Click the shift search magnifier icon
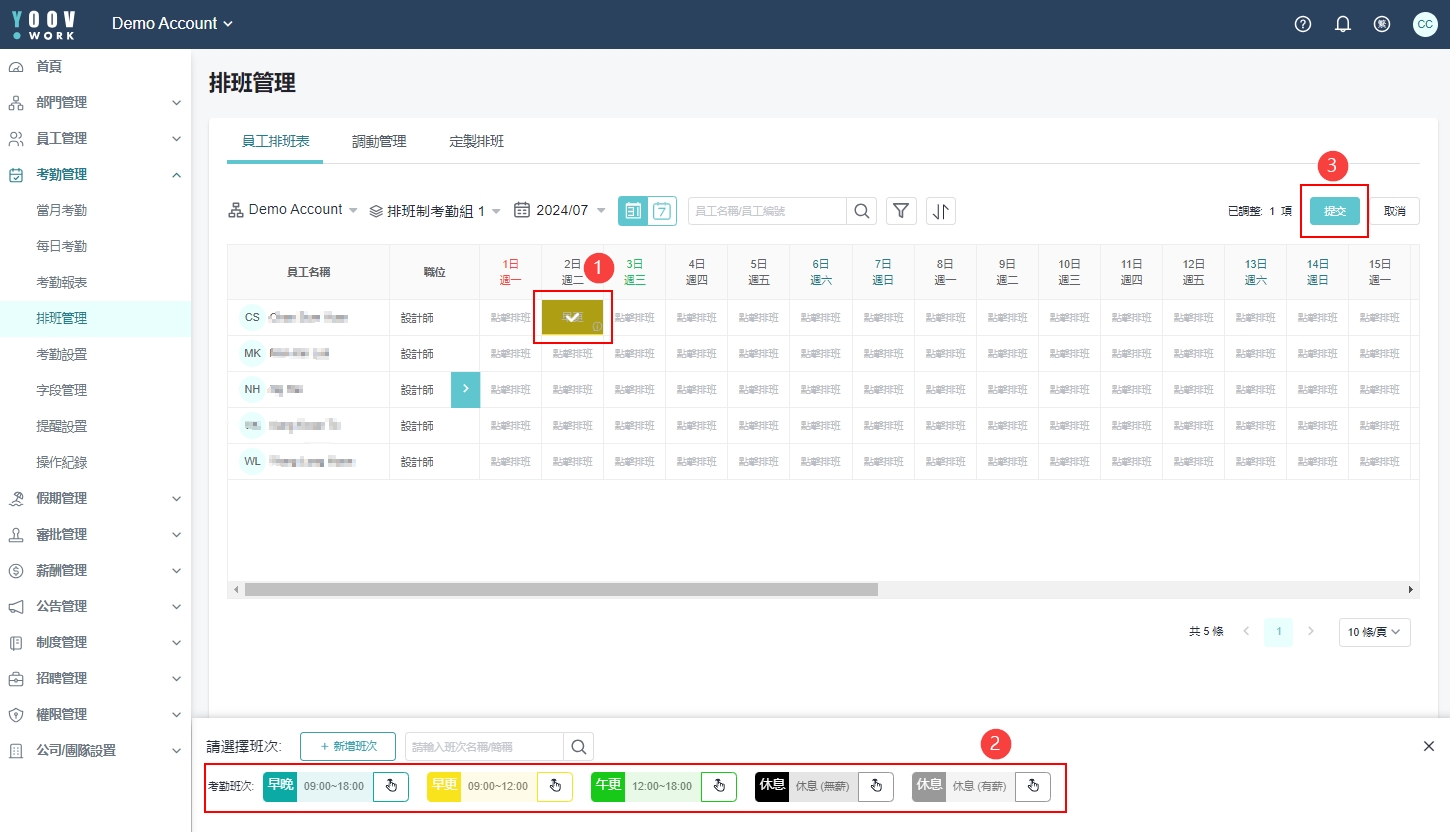Screen dimensions: 1450x832 (579, 747)
